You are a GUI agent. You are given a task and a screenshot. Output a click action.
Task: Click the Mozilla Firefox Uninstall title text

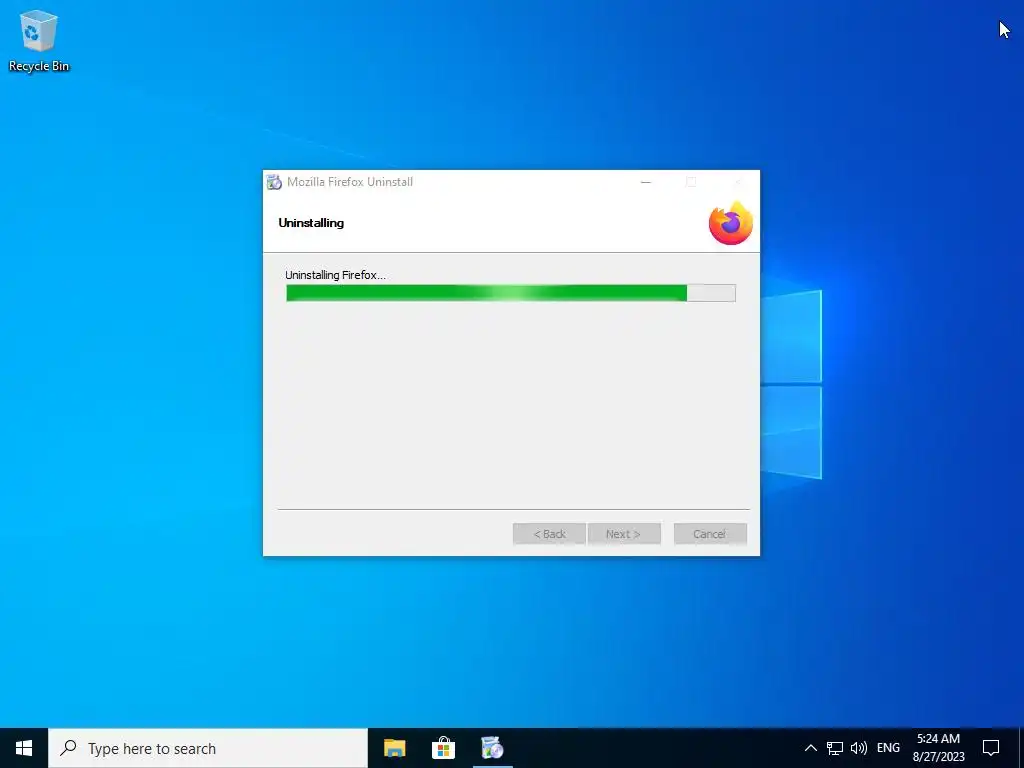(x=350, y=182)
